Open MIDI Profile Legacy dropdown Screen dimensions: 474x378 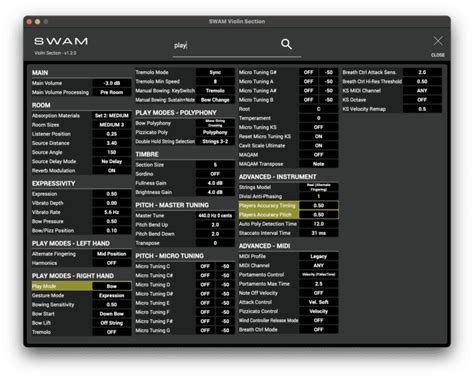319,256
